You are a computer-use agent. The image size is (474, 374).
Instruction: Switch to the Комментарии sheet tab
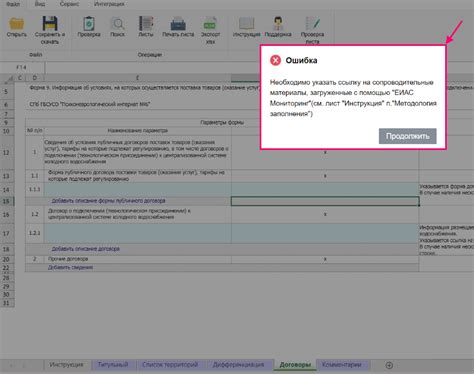coord(342,365)
